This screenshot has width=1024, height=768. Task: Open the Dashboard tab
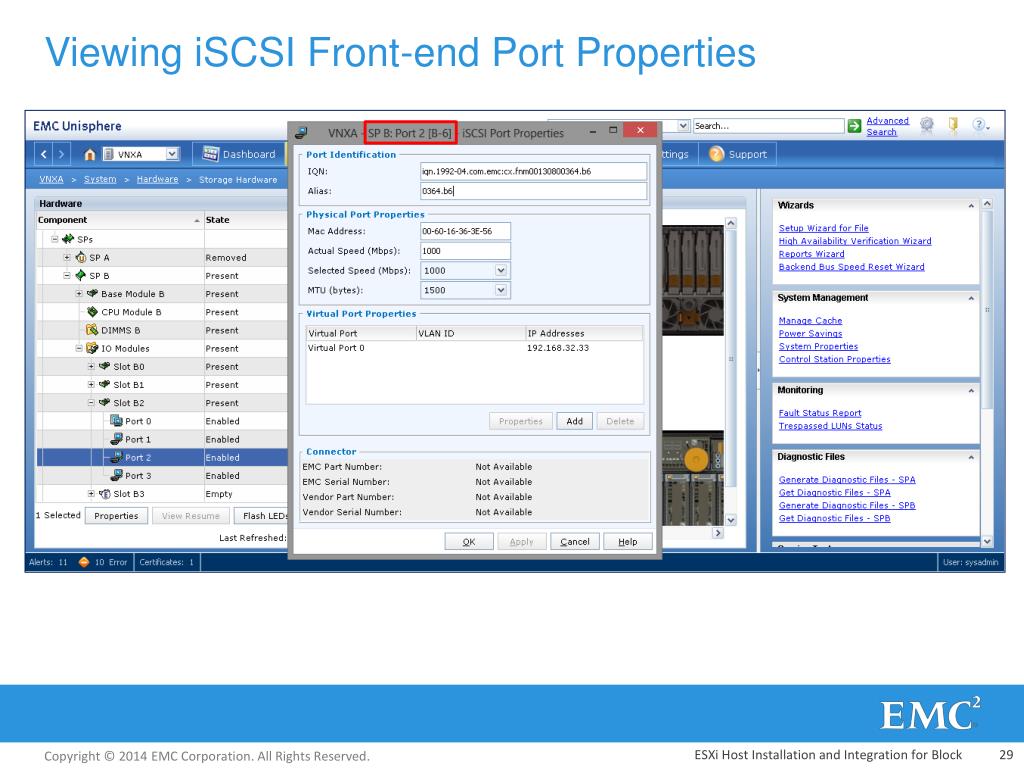click(239, 154)
